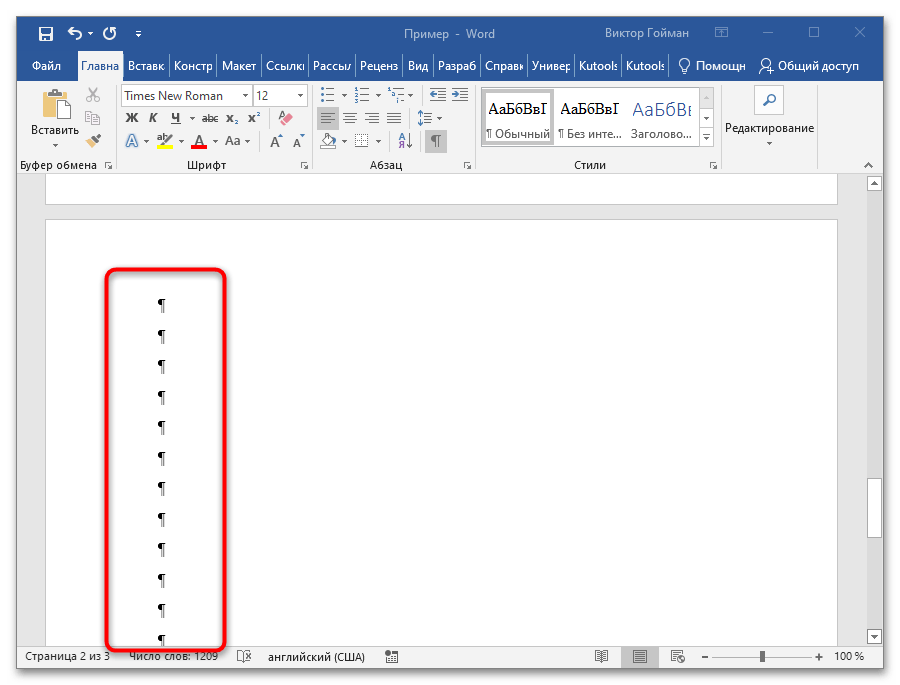
Task: Cut selection with scissors icon
Action: (x=93, y=95)
